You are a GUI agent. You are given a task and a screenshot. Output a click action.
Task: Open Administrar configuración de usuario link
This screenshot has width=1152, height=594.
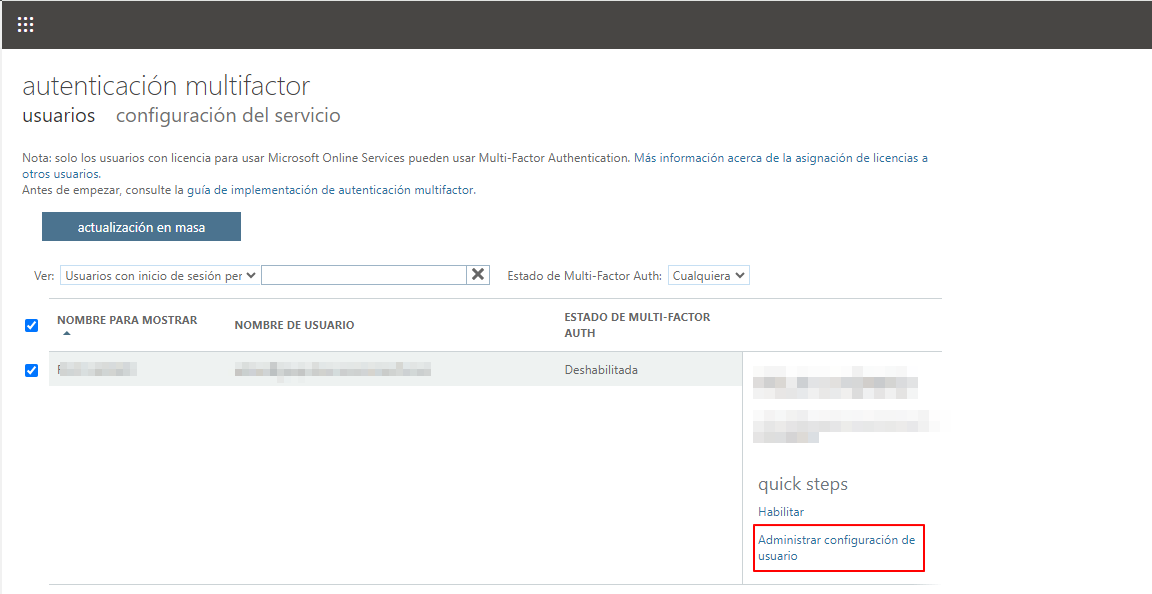pos(837,548)
